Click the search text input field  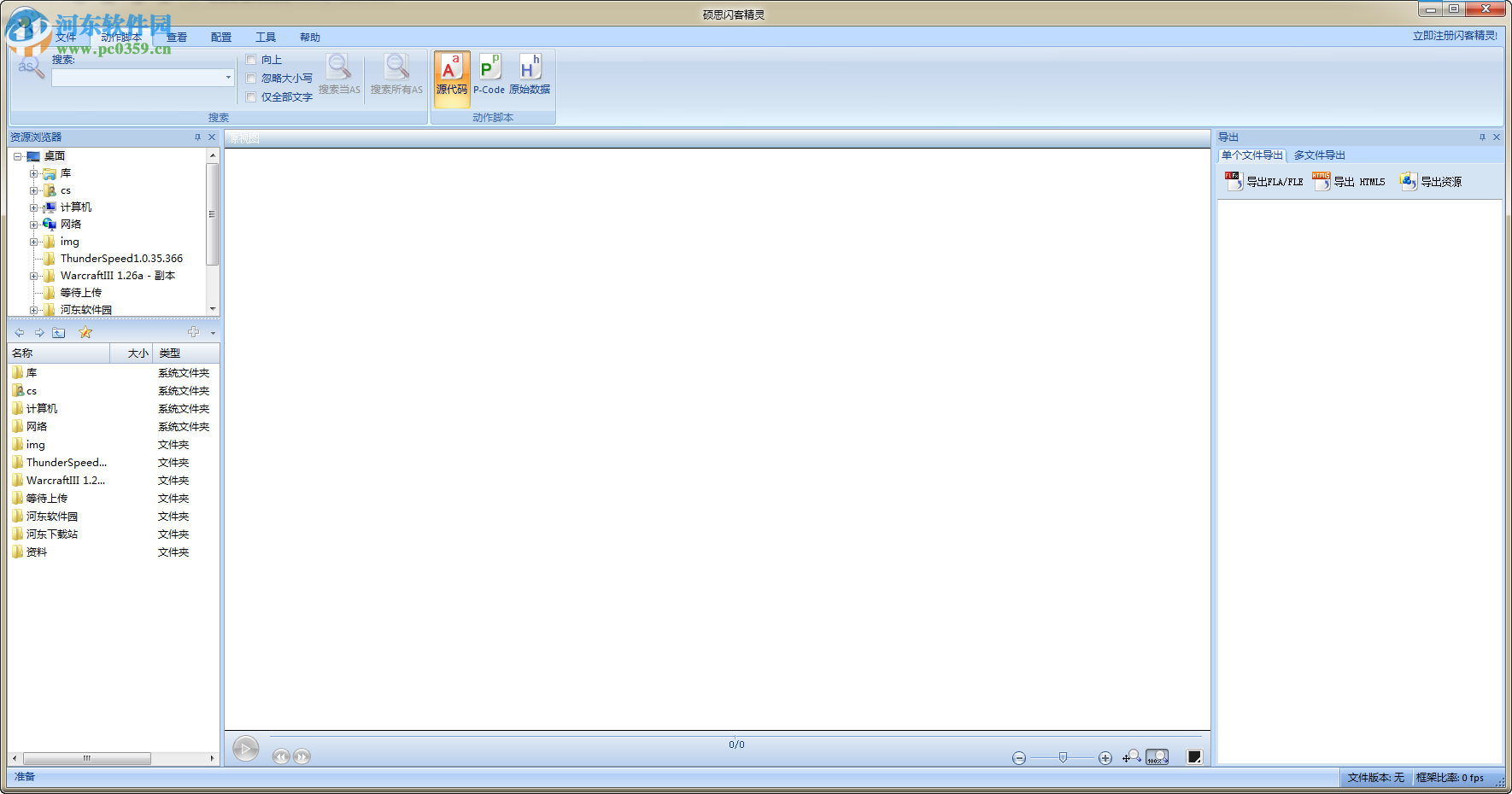[x=138, y=78]
